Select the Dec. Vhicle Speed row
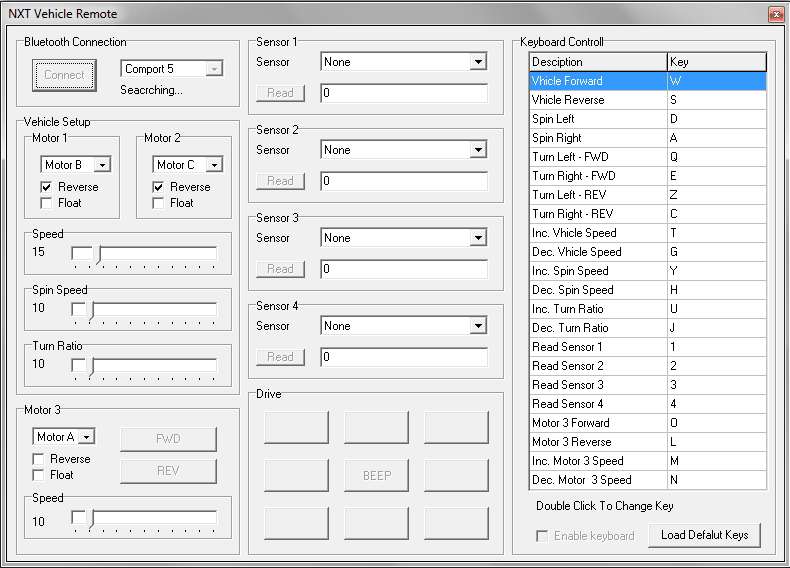790x568 pixels. point(648,252)
